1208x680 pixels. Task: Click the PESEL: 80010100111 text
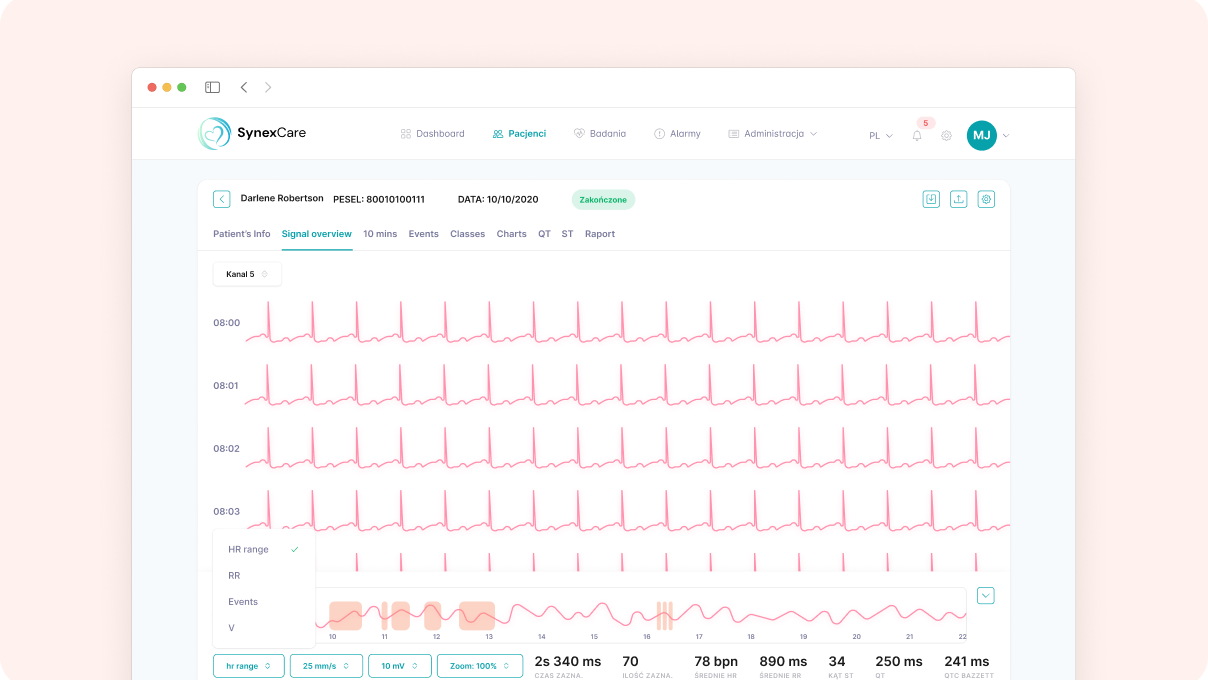(379, 200)
